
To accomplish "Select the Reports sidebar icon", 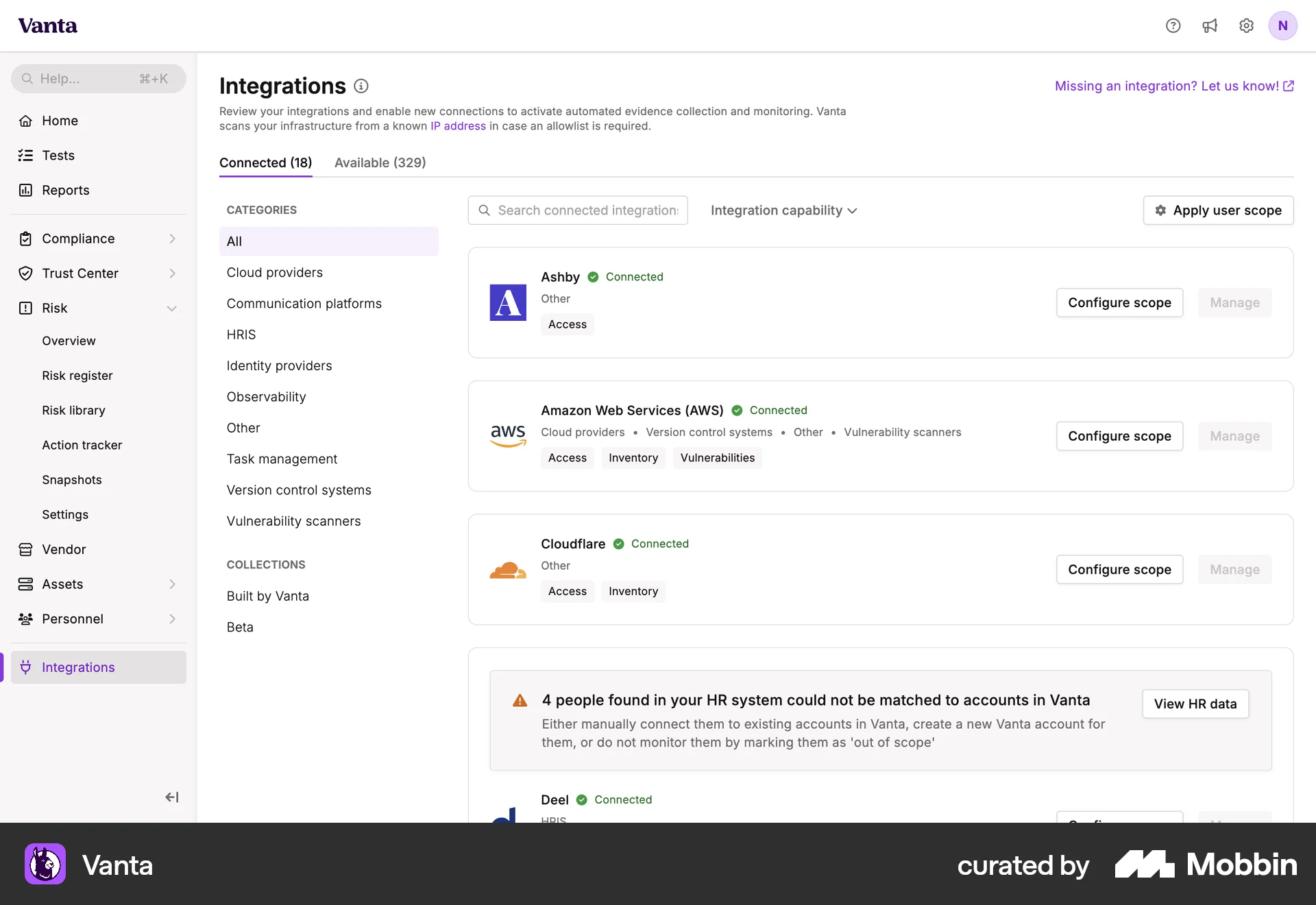I will pos(25,190).
